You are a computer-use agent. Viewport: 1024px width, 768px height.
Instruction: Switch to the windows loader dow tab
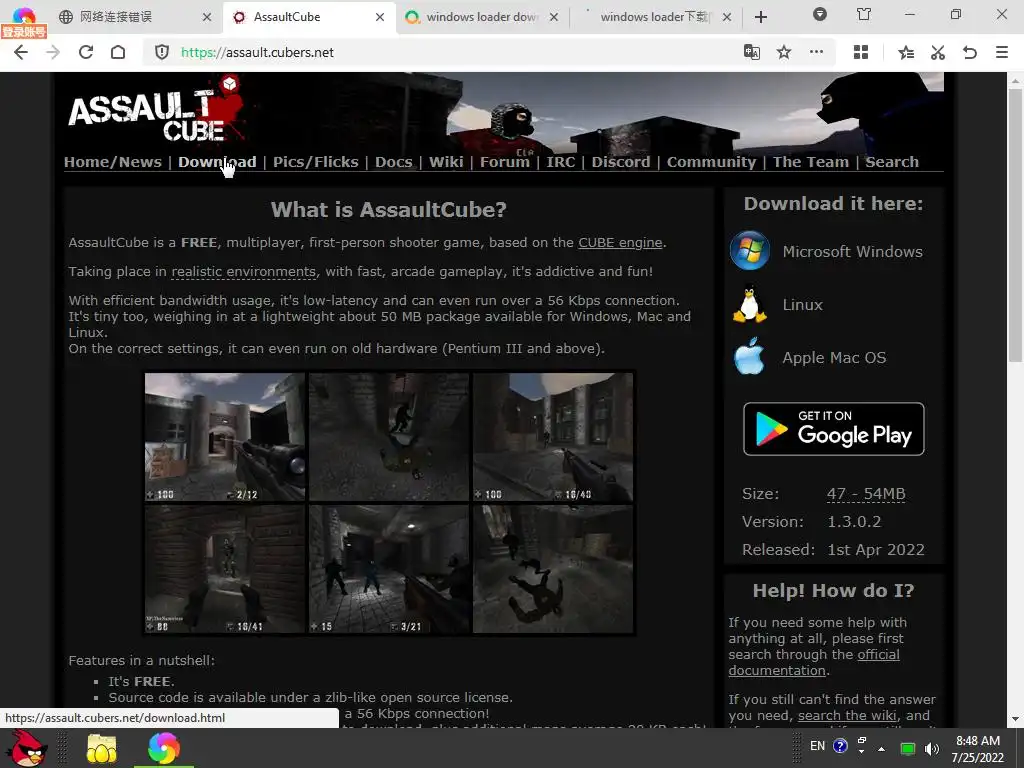point(482,17)
